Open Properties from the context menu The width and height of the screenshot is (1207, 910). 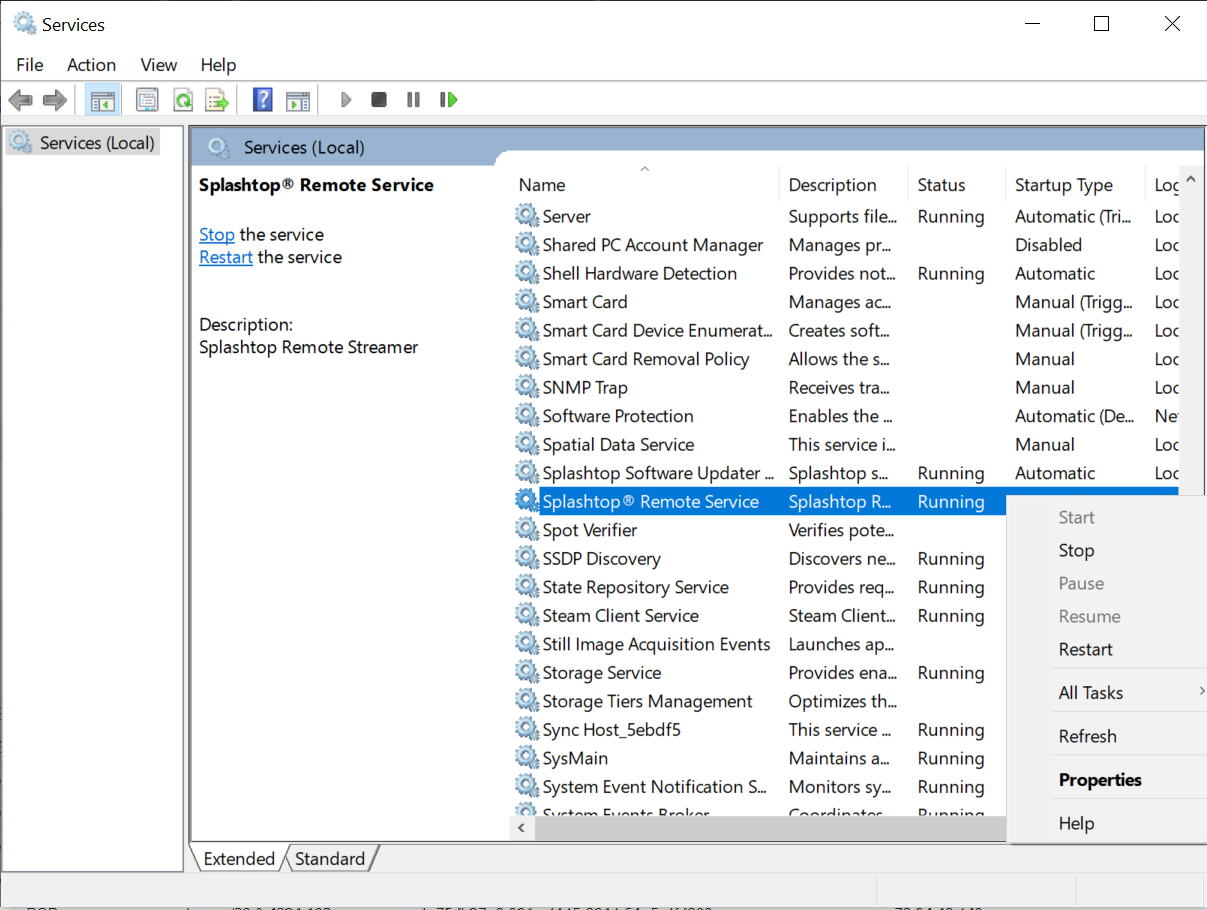click(1098, 779)
